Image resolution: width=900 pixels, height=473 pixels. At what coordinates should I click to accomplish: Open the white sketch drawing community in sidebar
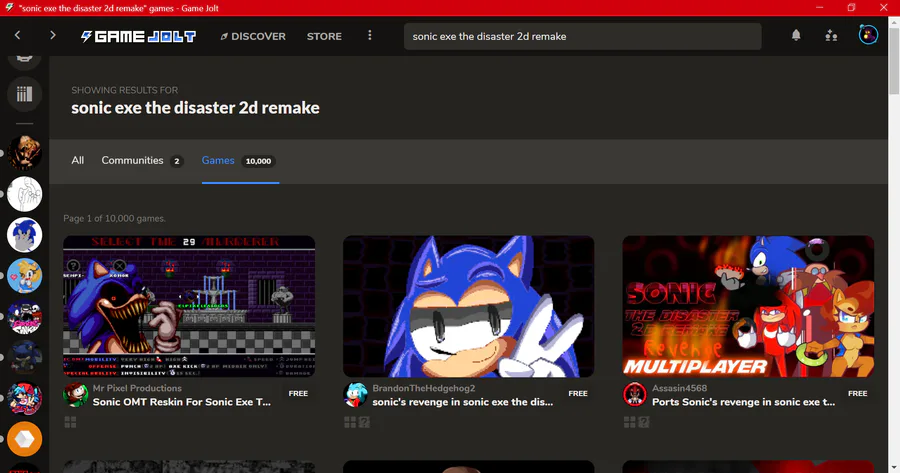point(24,194)
